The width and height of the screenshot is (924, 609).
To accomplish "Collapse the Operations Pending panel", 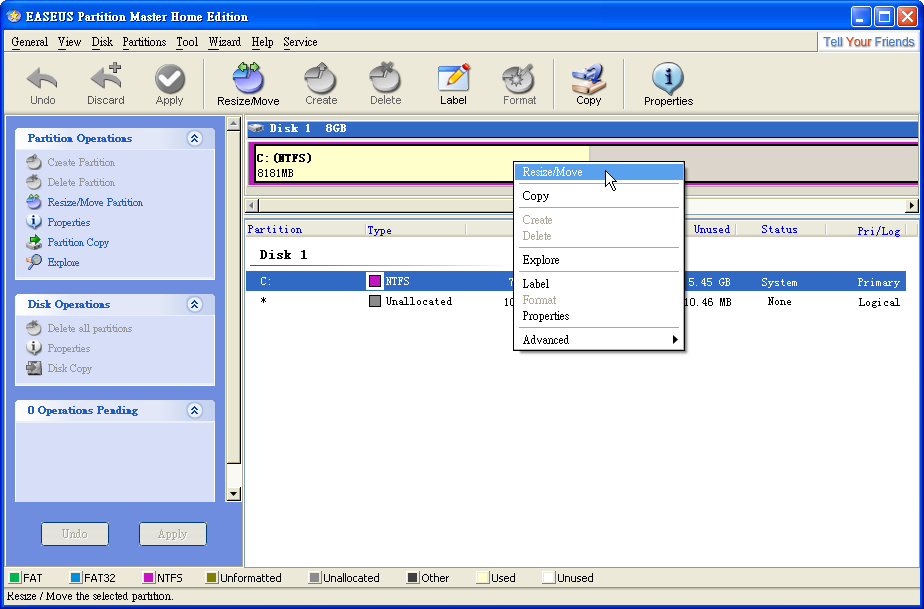I will click(194, 410).
